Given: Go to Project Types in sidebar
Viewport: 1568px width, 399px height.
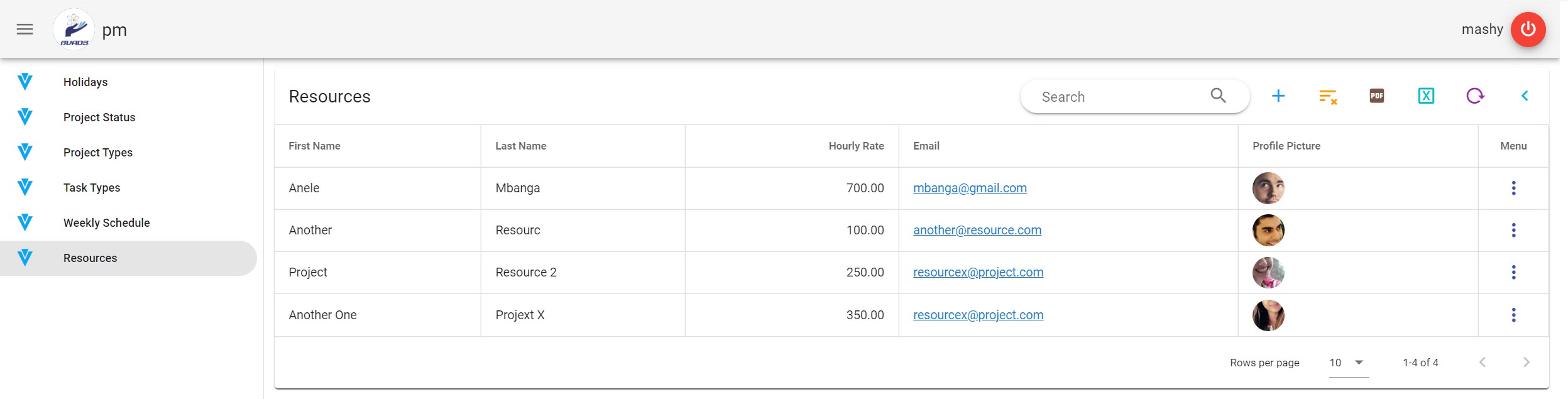Looking at the screenshot, I should [97, 153].
